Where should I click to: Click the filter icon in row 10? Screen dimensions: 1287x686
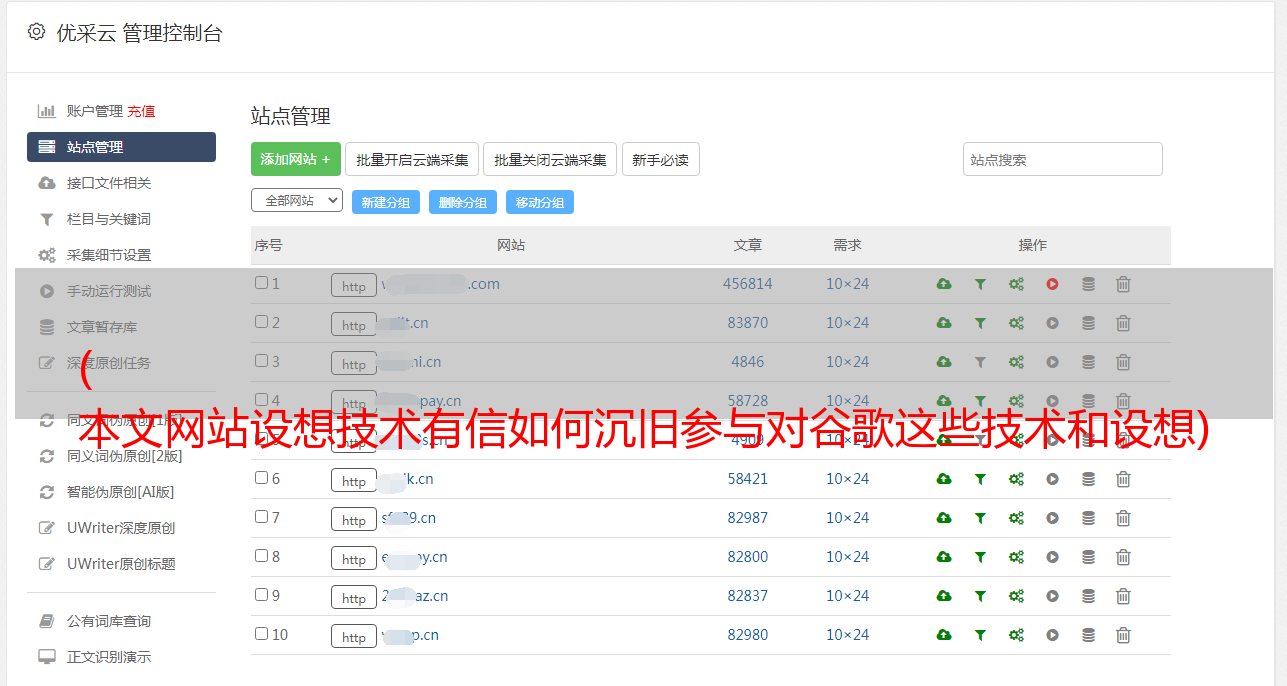pyautogui.click(x=980, y=635)
